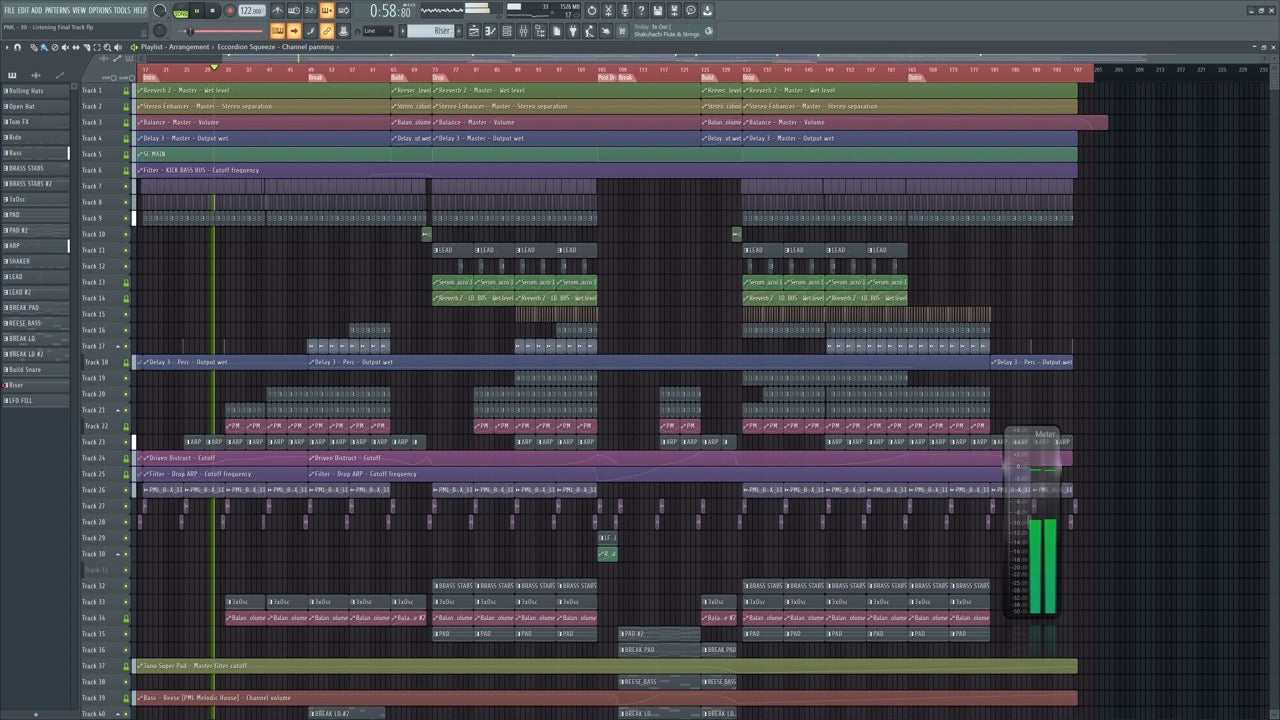Open the Piano roll view icon
The height and width of the screenshot is (720, 1280).
[490, 31]
